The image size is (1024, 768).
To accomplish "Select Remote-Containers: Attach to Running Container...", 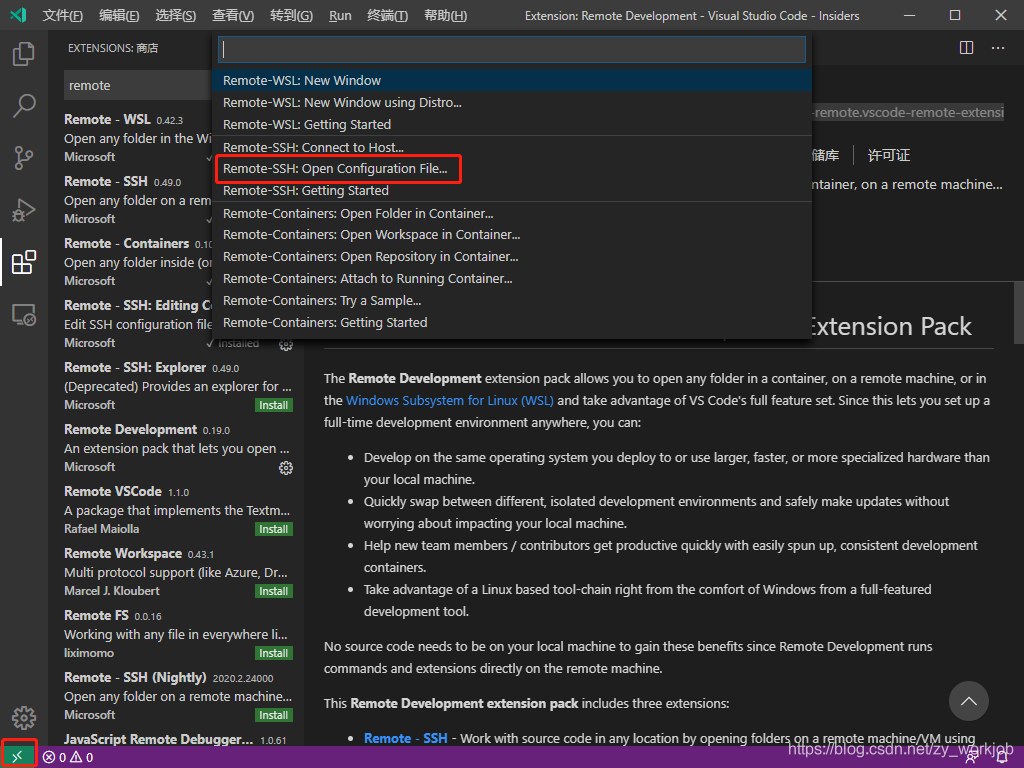I will [x=512, y=279].
